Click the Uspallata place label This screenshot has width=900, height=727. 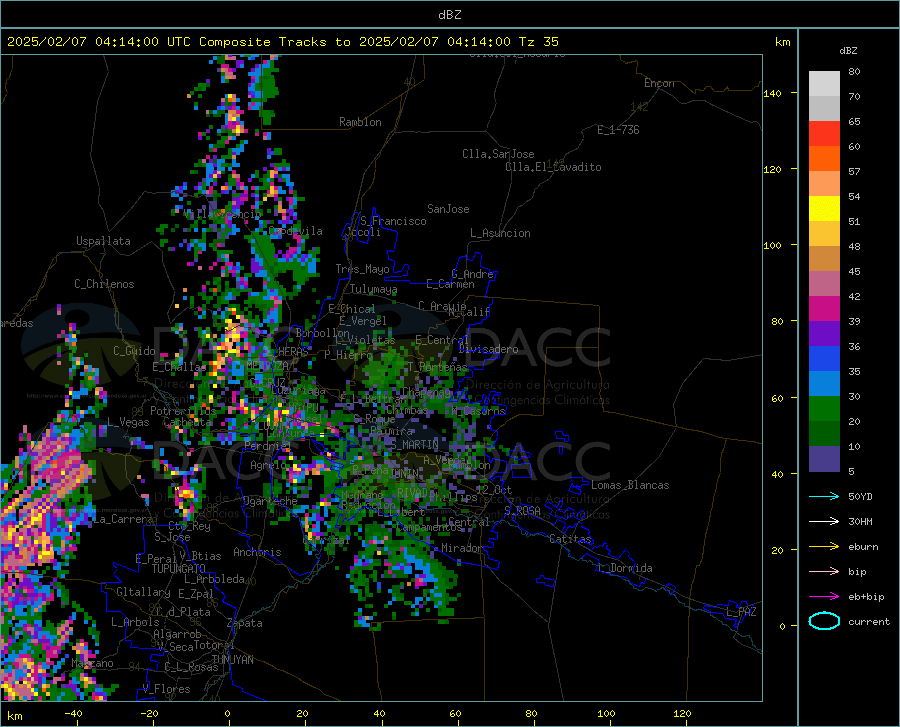coord(103,241)
